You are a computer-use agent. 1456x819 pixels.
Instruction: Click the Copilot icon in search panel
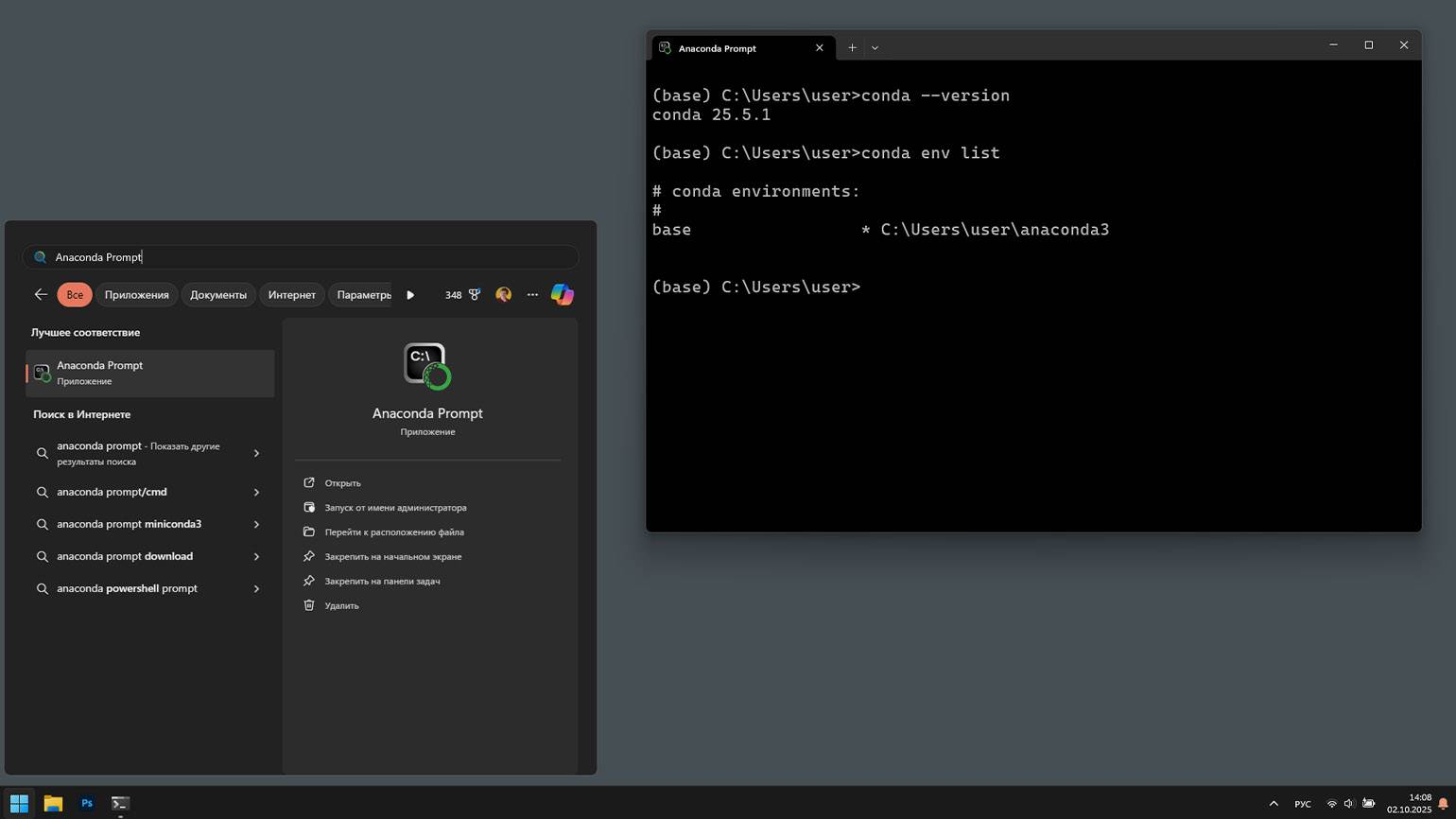point(563,295)
